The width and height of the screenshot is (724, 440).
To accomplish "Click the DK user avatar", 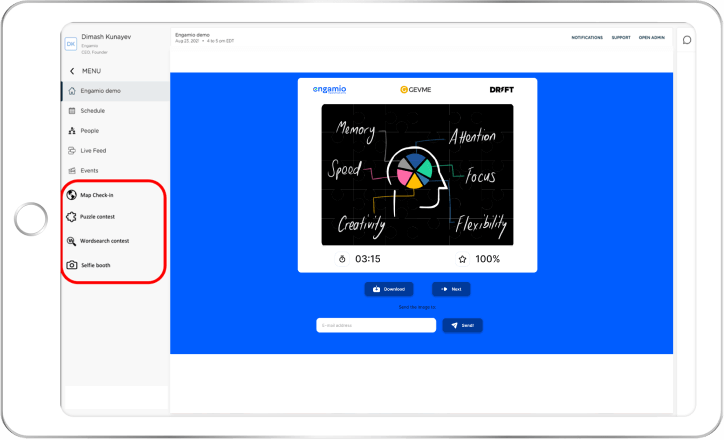I will 70,44.
